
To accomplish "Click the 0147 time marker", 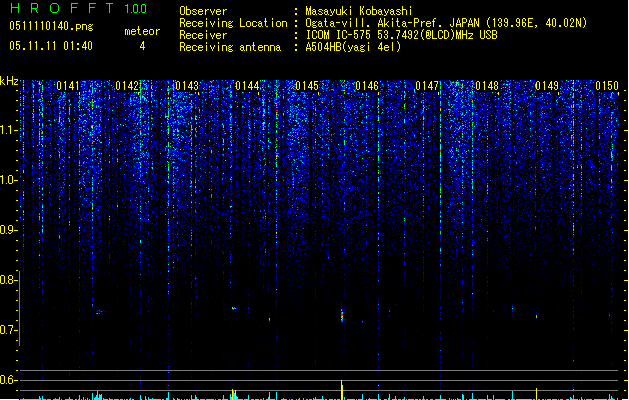I will pyautogui.click(x=427, y=86).
